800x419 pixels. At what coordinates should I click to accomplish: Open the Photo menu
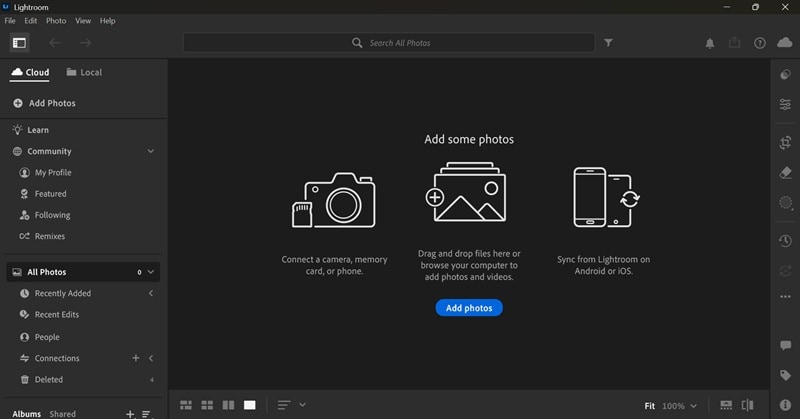pos(56,21)
